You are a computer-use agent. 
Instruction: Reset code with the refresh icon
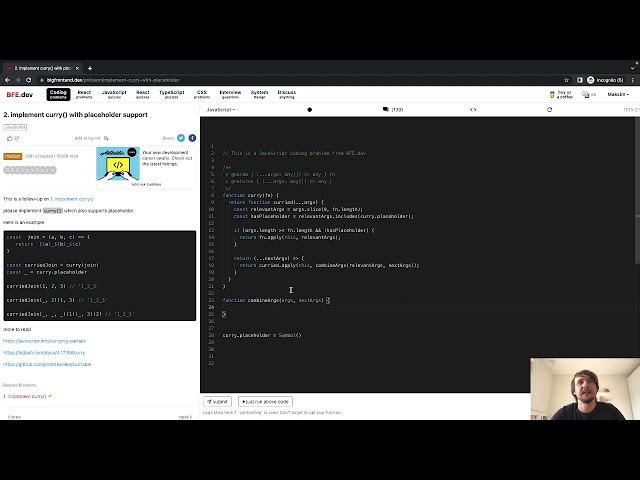pos(549,109)
